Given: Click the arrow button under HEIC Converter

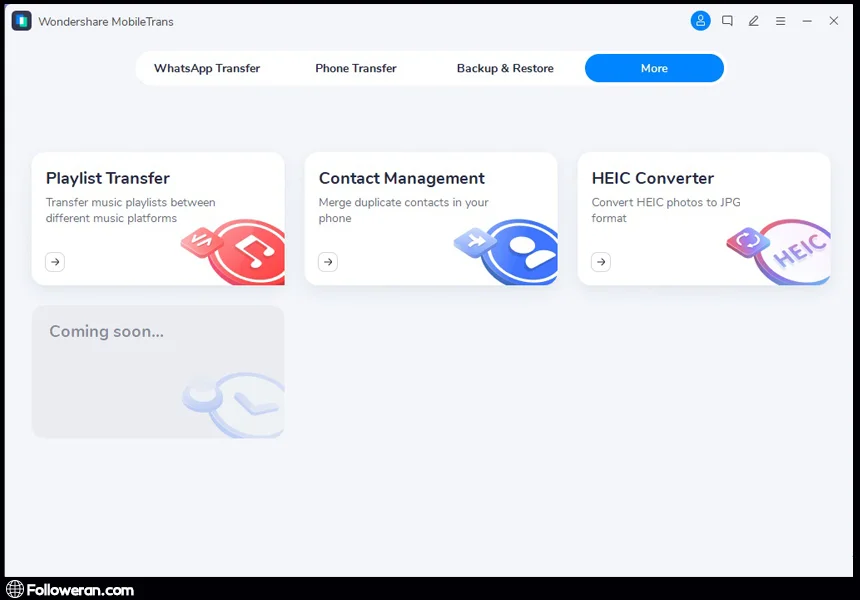Looking at the screenshot, I should point(601,262).
